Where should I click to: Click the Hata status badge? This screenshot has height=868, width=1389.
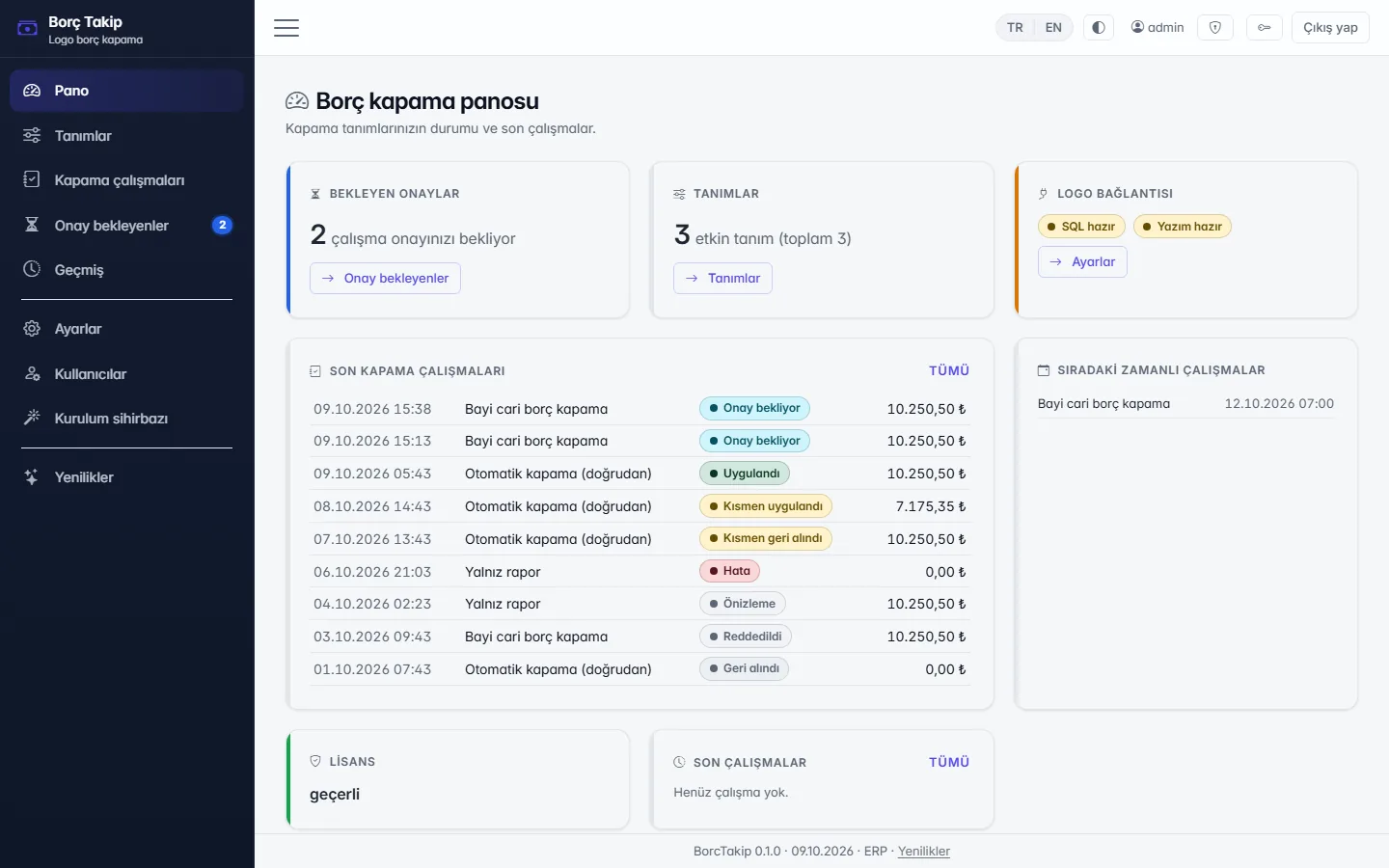click(729, 571)
